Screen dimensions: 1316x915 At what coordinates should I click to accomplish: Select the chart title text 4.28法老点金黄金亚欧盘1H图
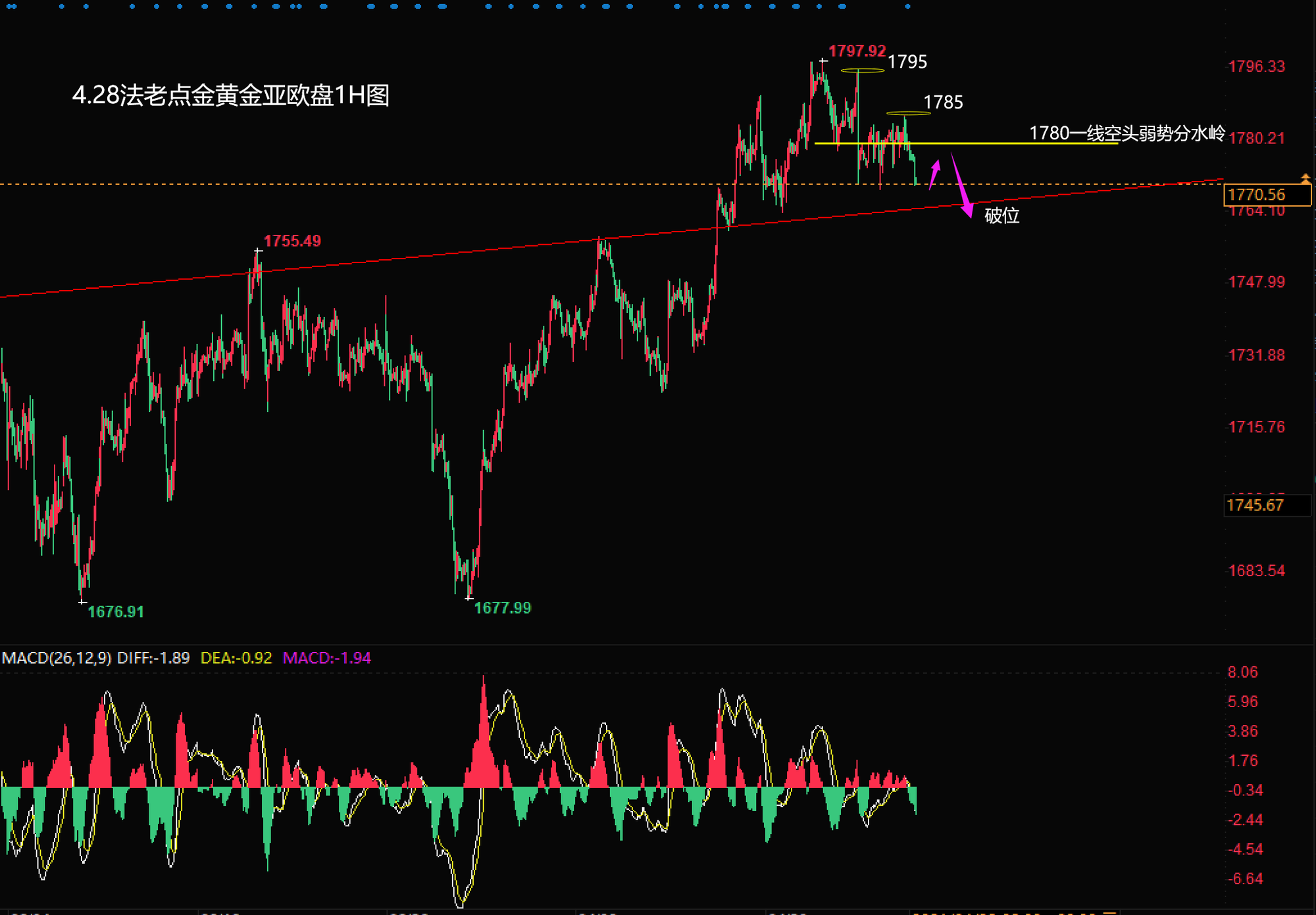click(230, 95)
